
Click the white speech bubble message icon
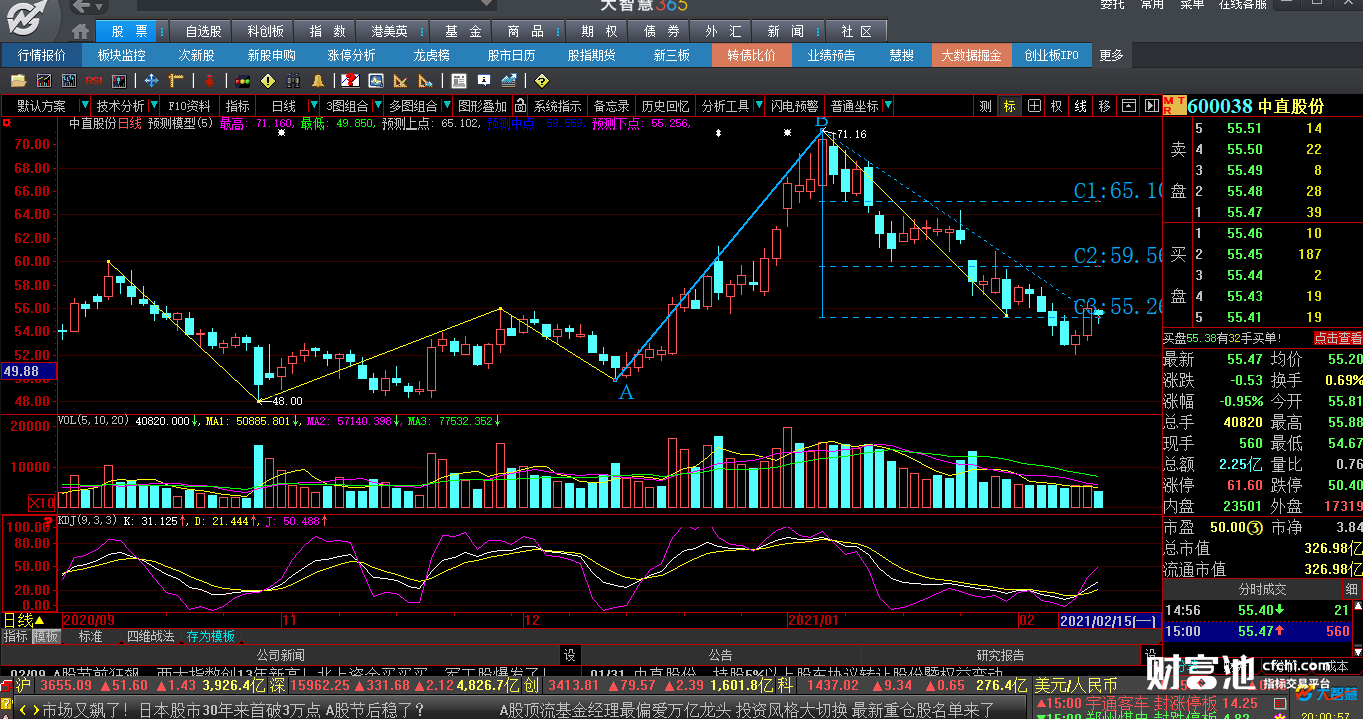click(x=484, y=80)
